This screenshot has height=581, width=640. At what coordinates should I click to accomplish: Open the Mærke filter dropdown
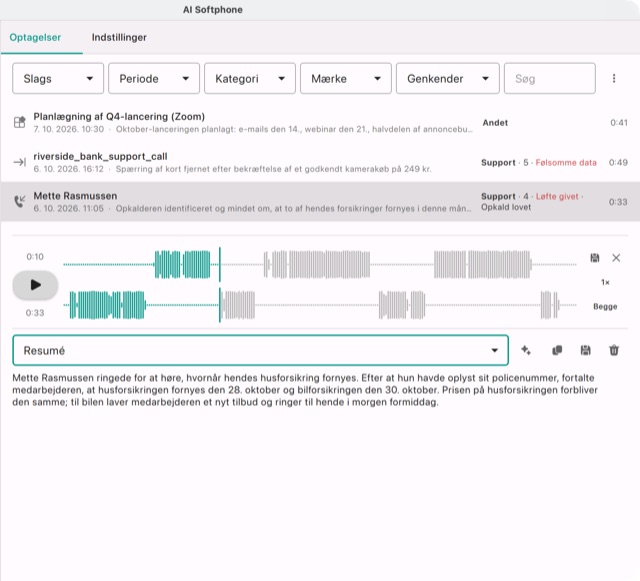pyautogui.click(x=346, y=78)
